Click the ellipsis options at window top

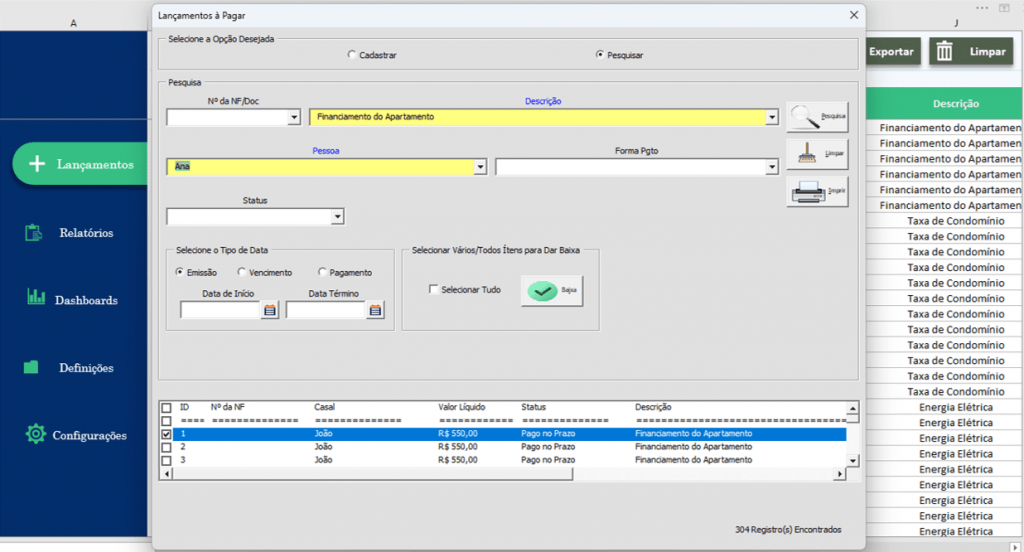[x=982, y=8]
